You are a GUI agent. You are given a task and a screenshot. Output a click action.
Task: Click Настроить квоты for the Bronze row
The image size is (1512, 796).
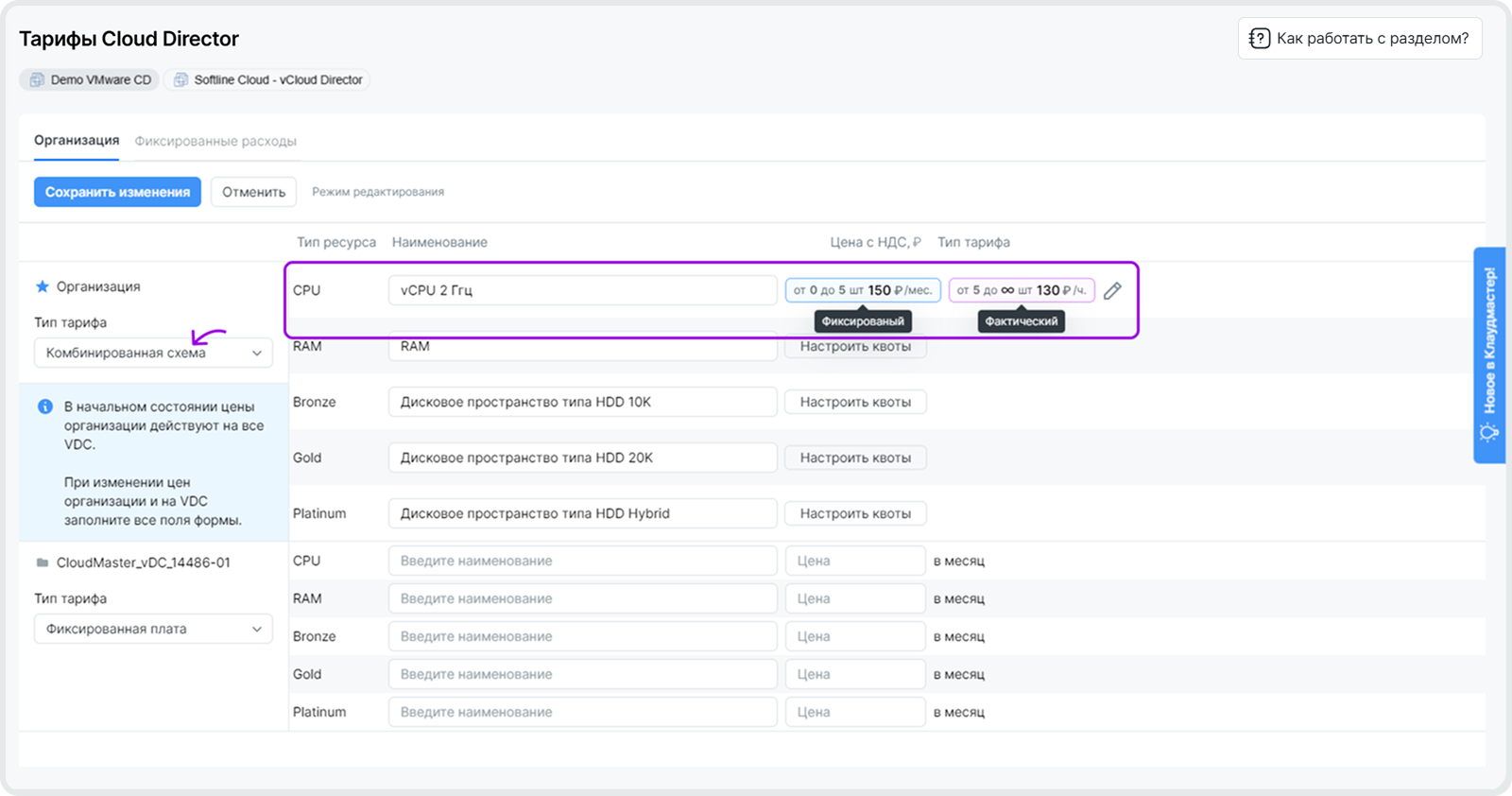tap(855, 402)
